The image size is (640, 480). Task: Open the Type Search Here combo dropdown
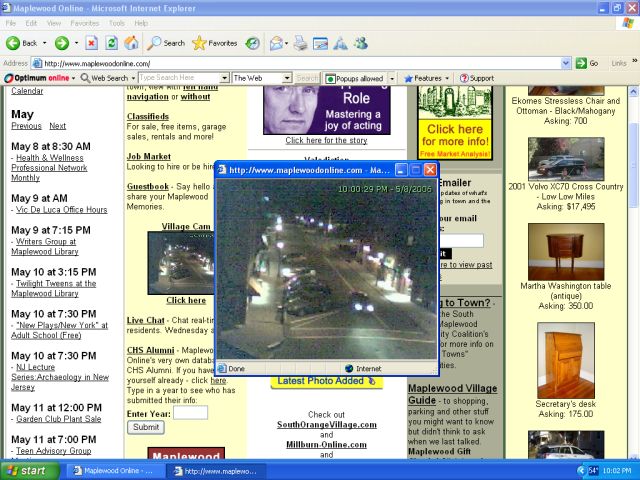[x=224, y=78]
